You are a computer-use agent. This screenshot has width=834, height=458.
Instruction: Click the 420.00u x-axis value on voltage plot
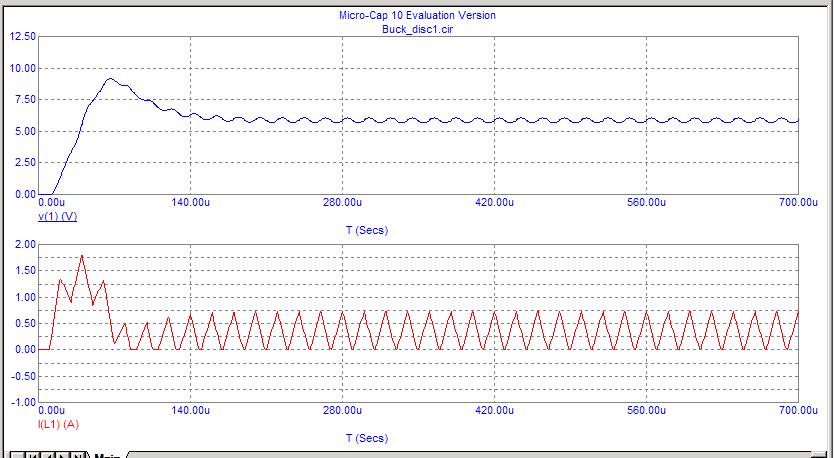(494, 203)
